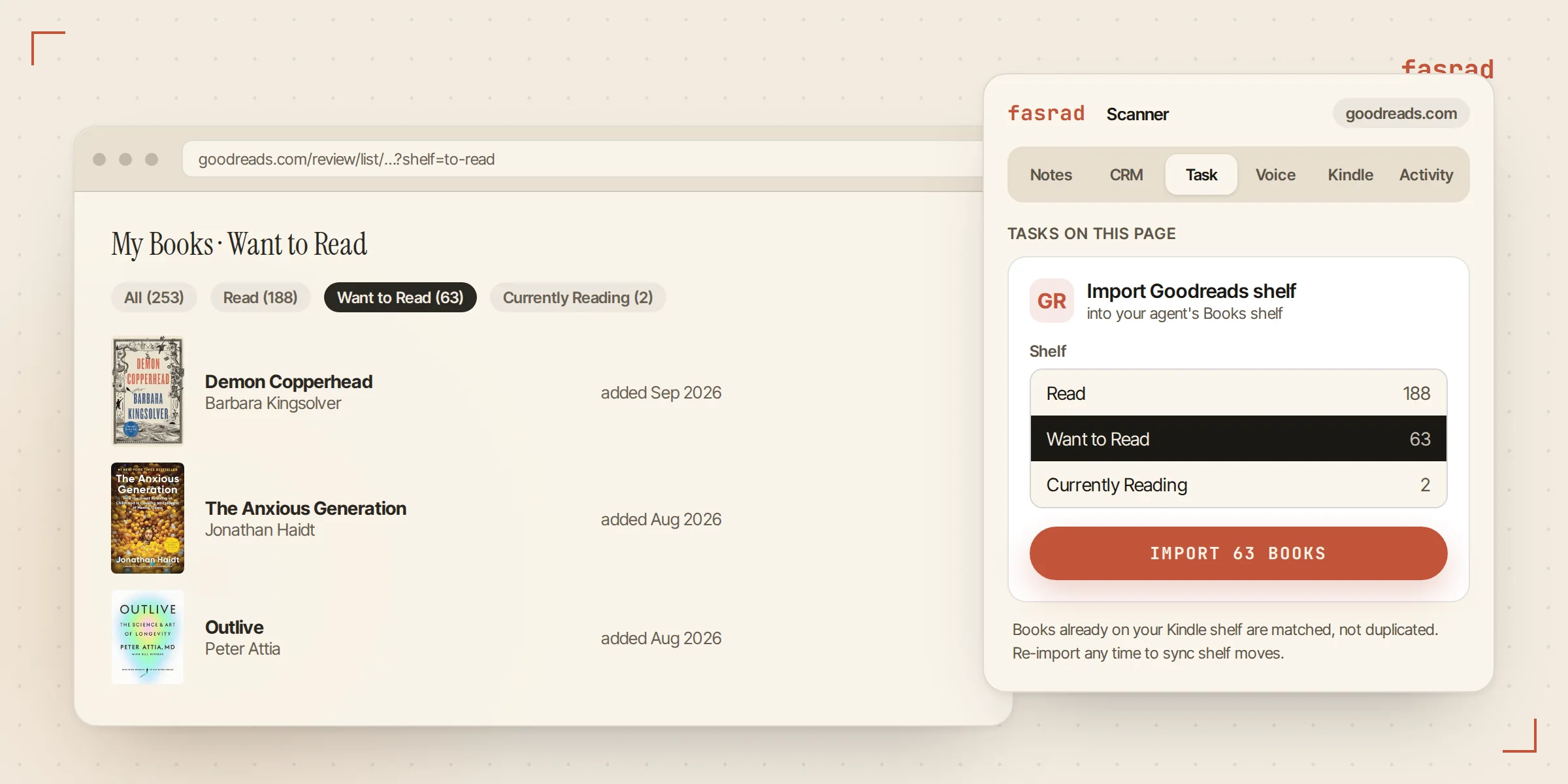Choose Currently Reading shelf with 2 books
Screen dimensions: 1568x784
[1238, 484]
